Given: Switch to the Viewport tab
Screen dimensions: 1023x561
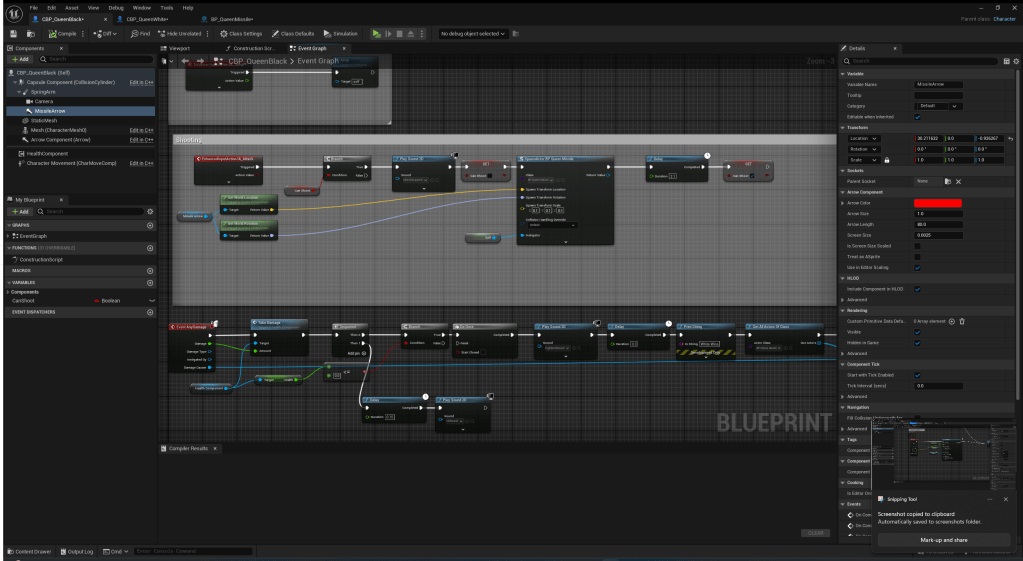Looking at the screenshot, I should 178,48.
